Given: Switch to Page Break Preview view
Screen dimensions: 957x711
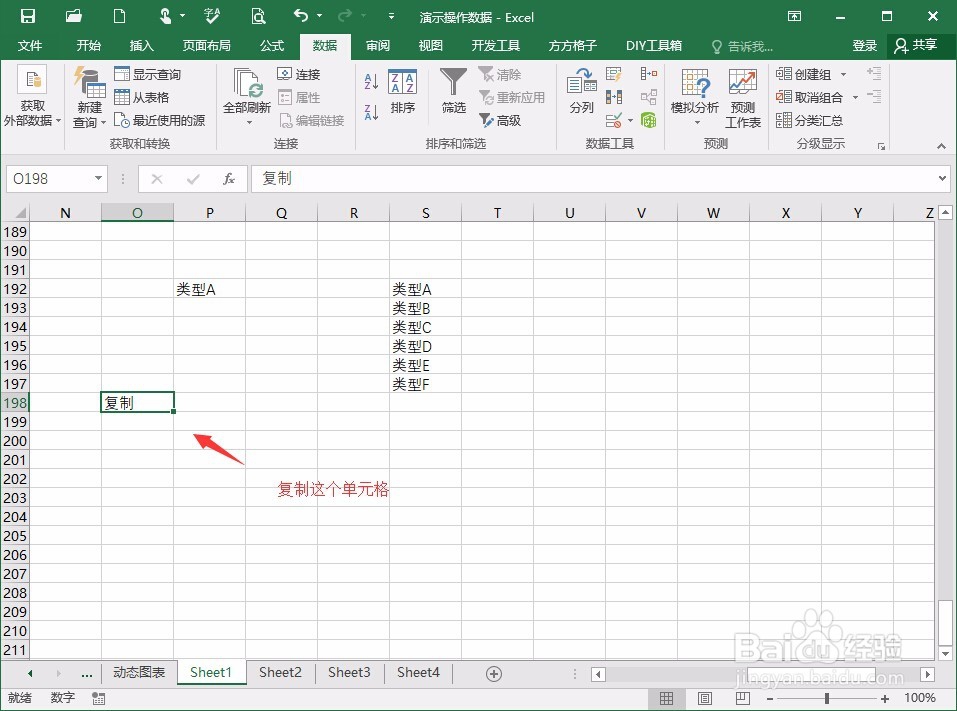Looking at the screenshot, I should coord(742,698).
